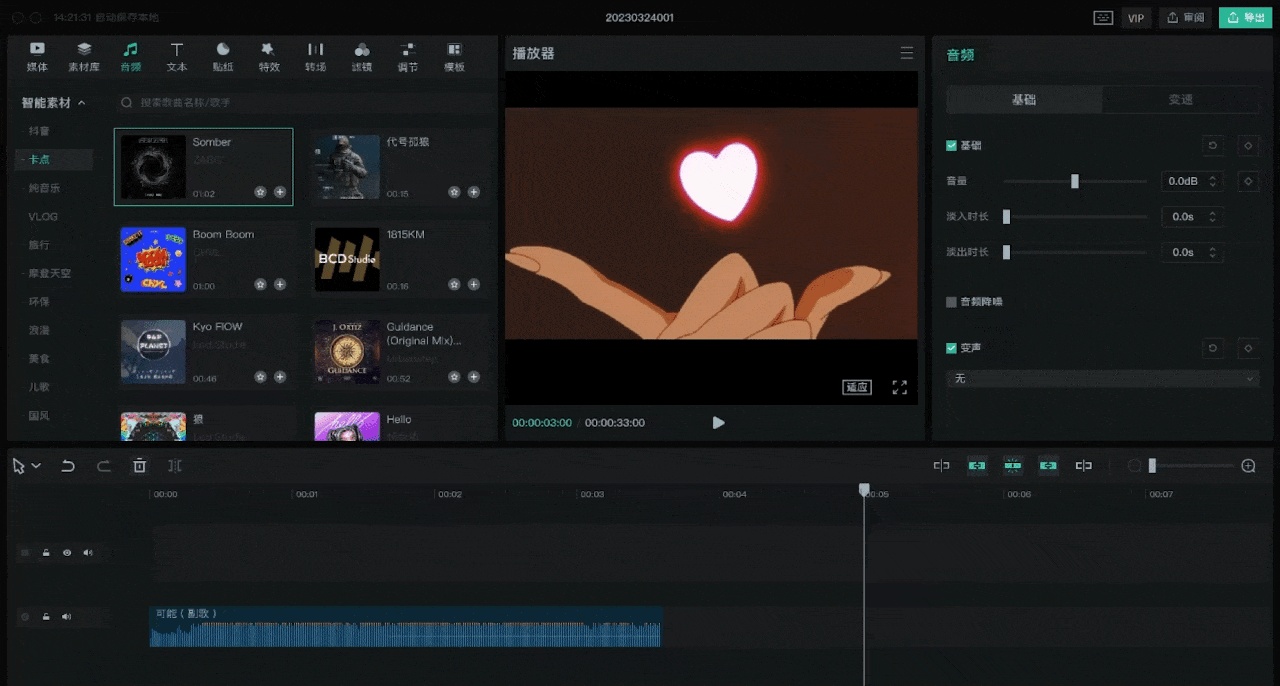Add keyframe for 基础 section
The width and height of the screenshot is (1280, 686).
pos(1248,146)
